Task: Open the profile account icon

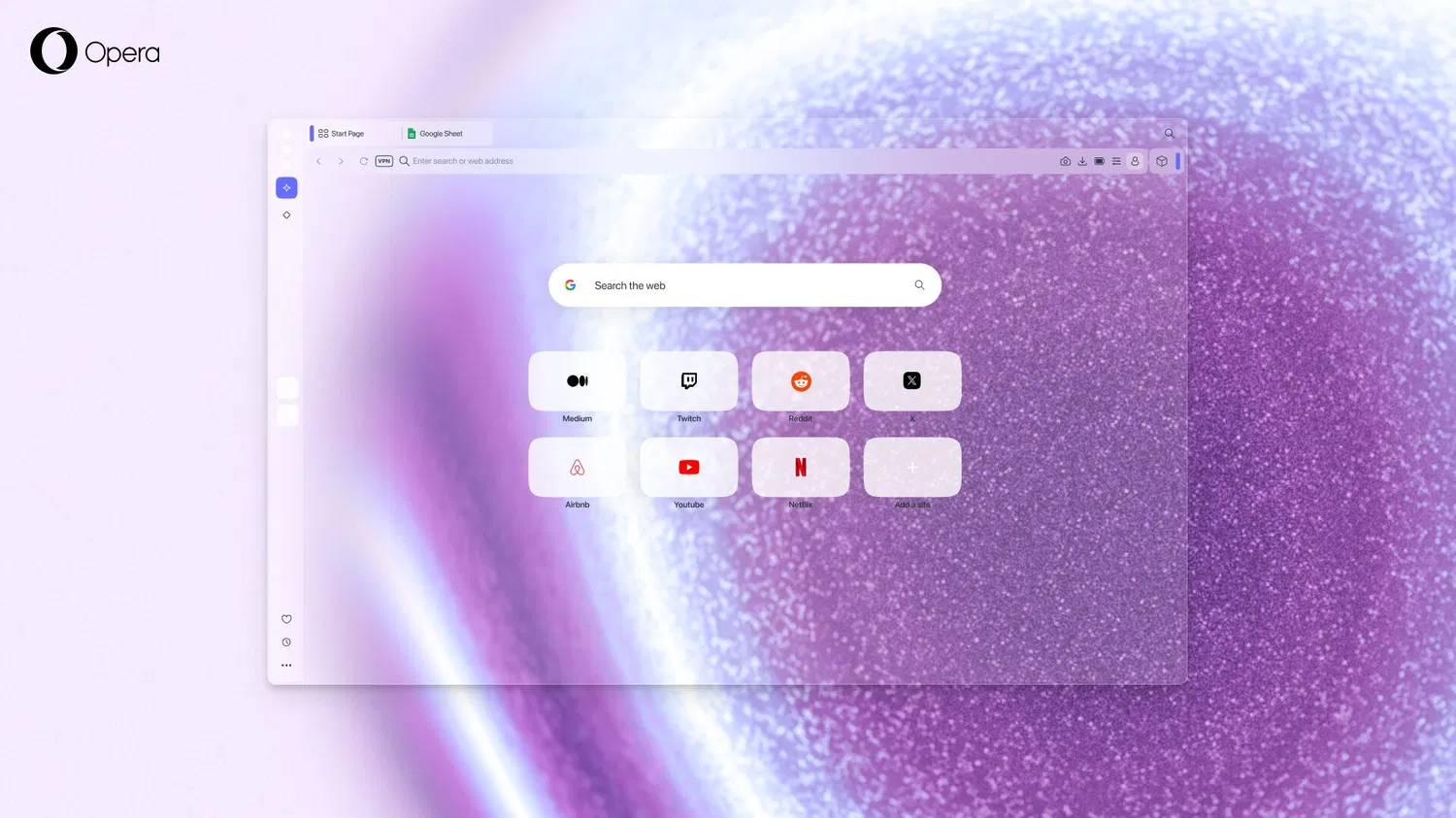Action: pyautogui.click(x=1135, y=161)
